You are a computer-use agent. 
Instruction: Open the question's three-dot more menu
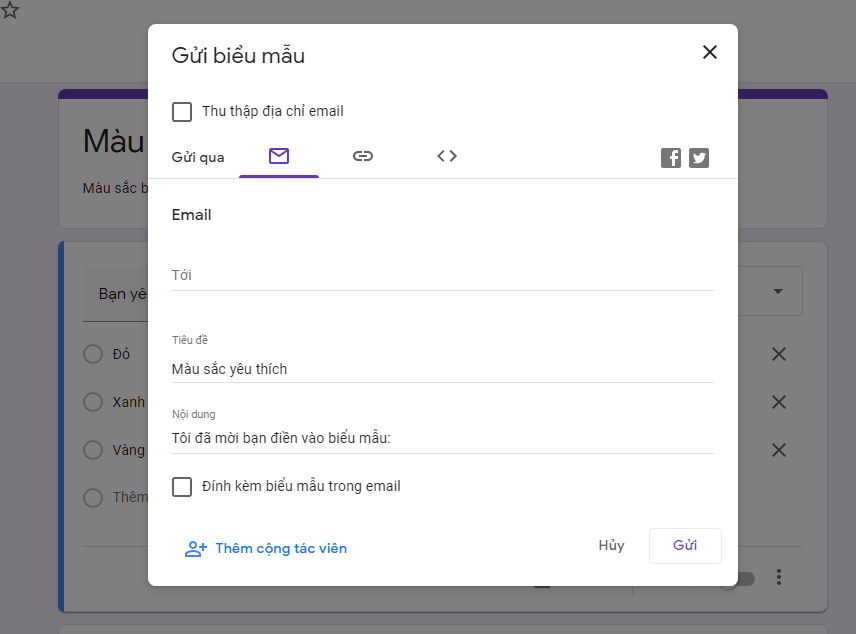coord(780,578)
